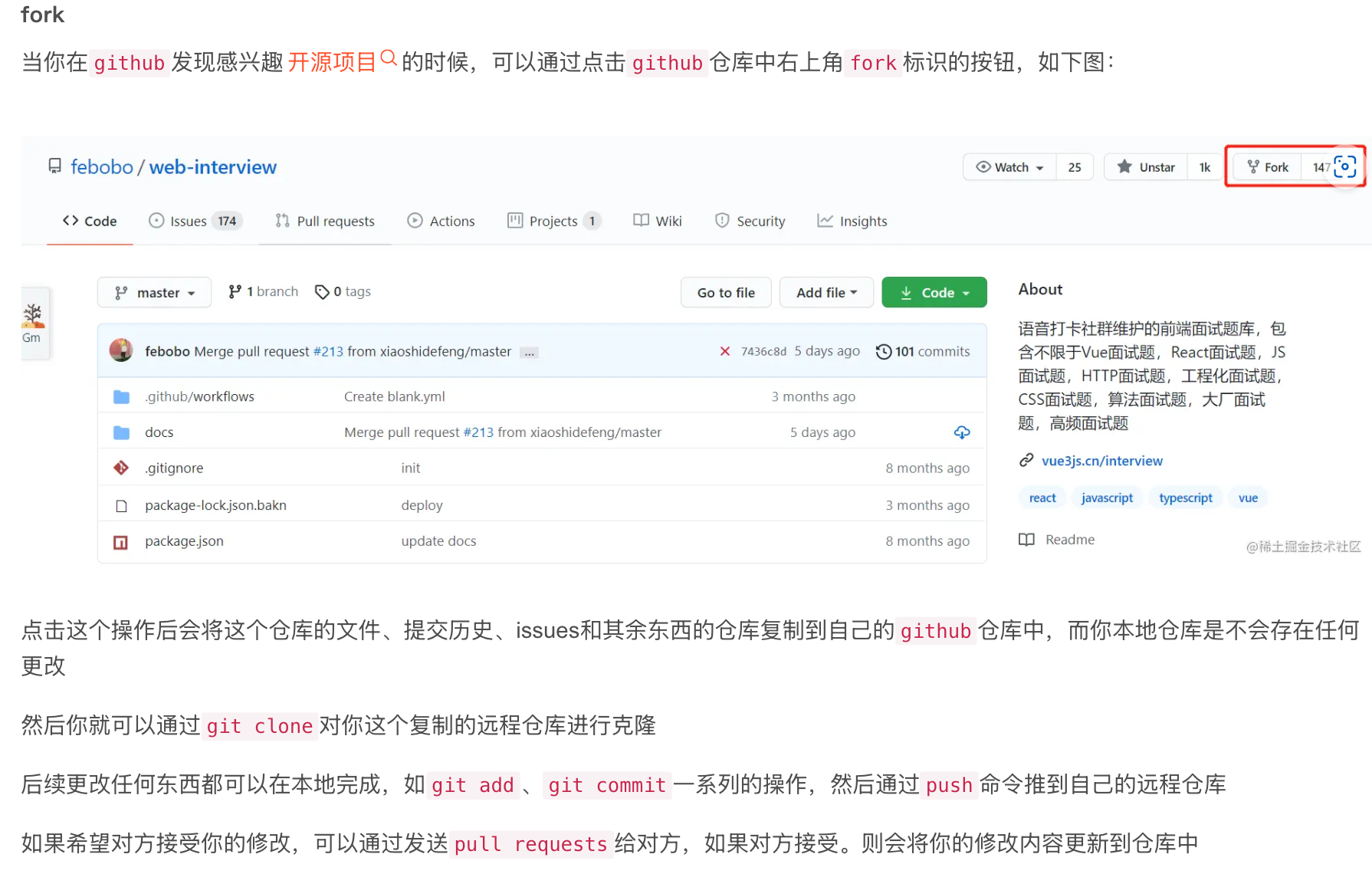Screen dimensions: 1372x874
Task: Expand the green Code download dropdown
Action: pos(934,292)
